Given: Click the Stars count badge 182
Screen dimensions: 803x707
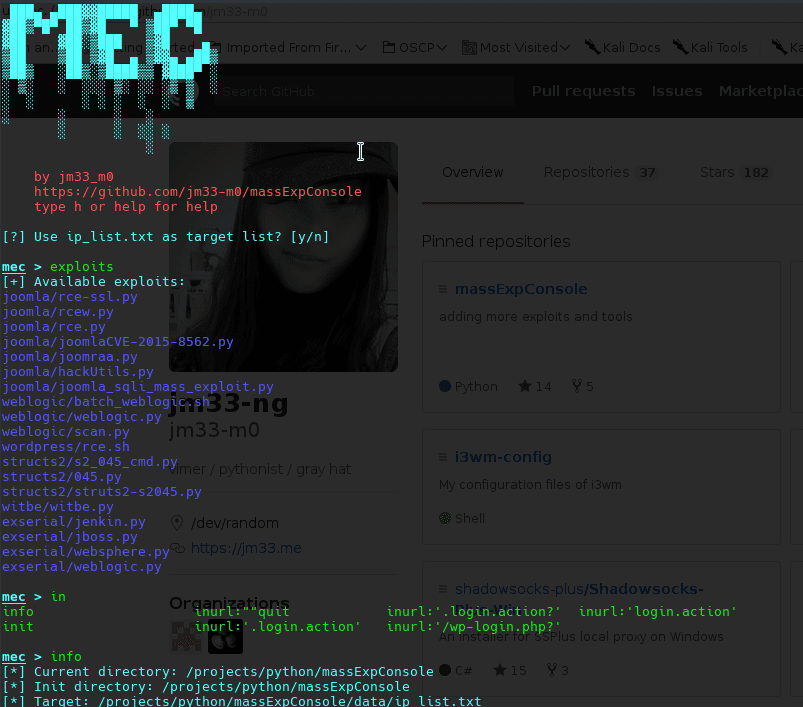Looking at the screenshot, I should point(756,173).
